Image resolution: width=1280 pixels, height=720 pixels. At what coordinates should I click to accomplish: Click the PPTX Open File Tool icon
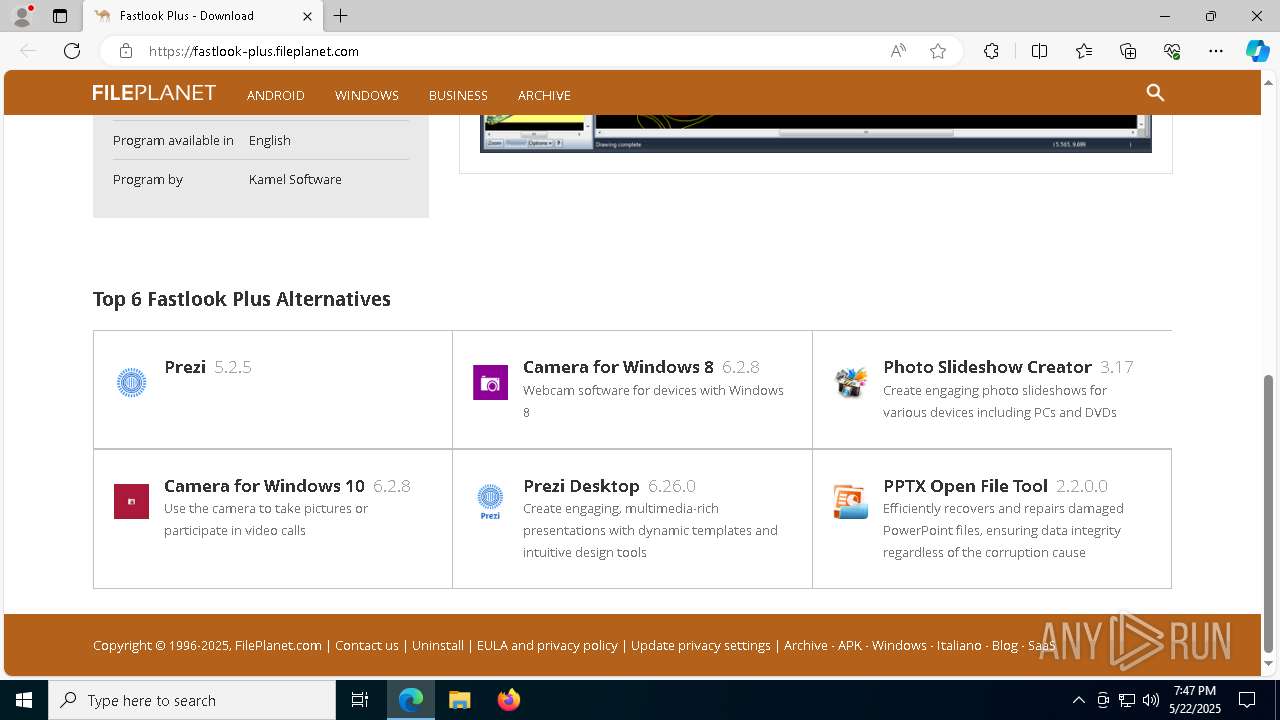(x=850, y=501)
